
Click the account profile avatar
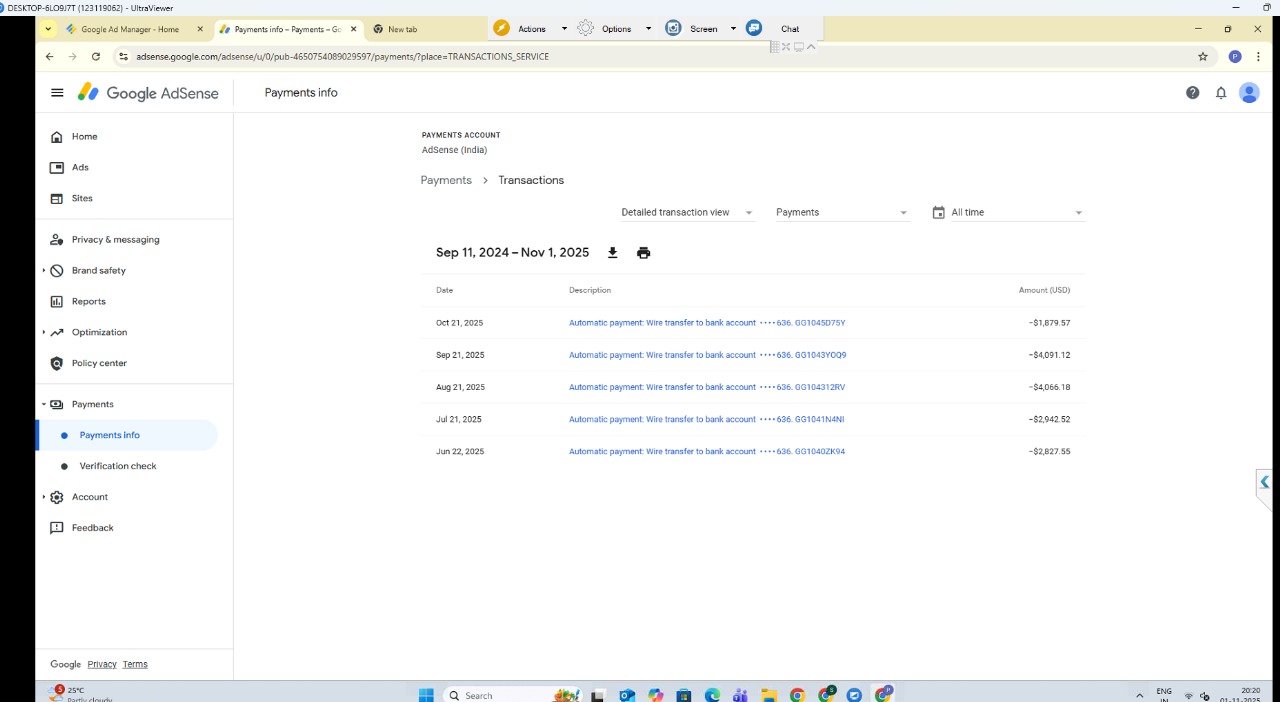[1249, 93]
